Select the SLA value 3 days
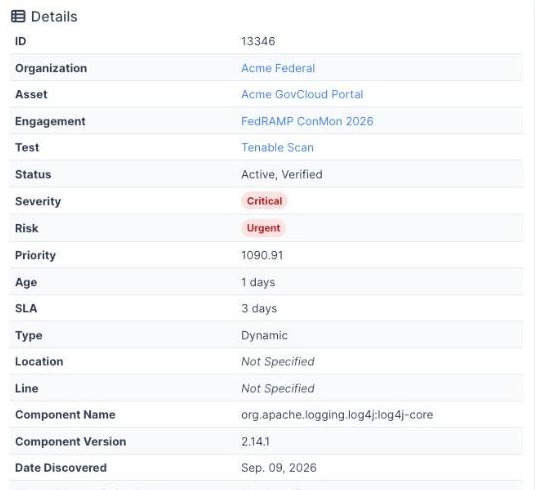Screen dimensions: 535x490 (x=259, y=308)
